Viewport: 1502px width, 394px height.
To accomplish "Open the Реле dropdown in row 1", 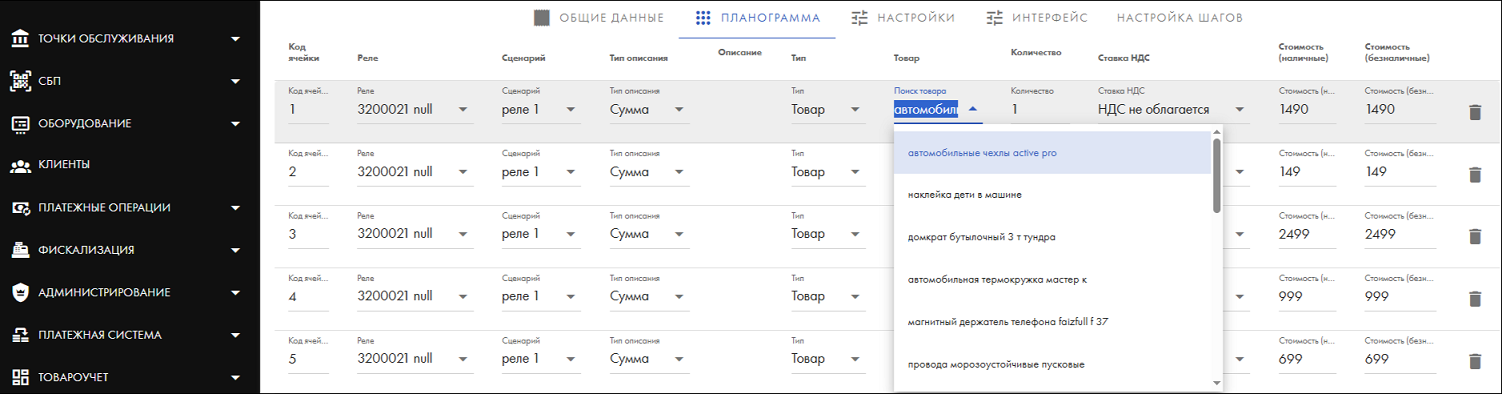I will [463, 110].
